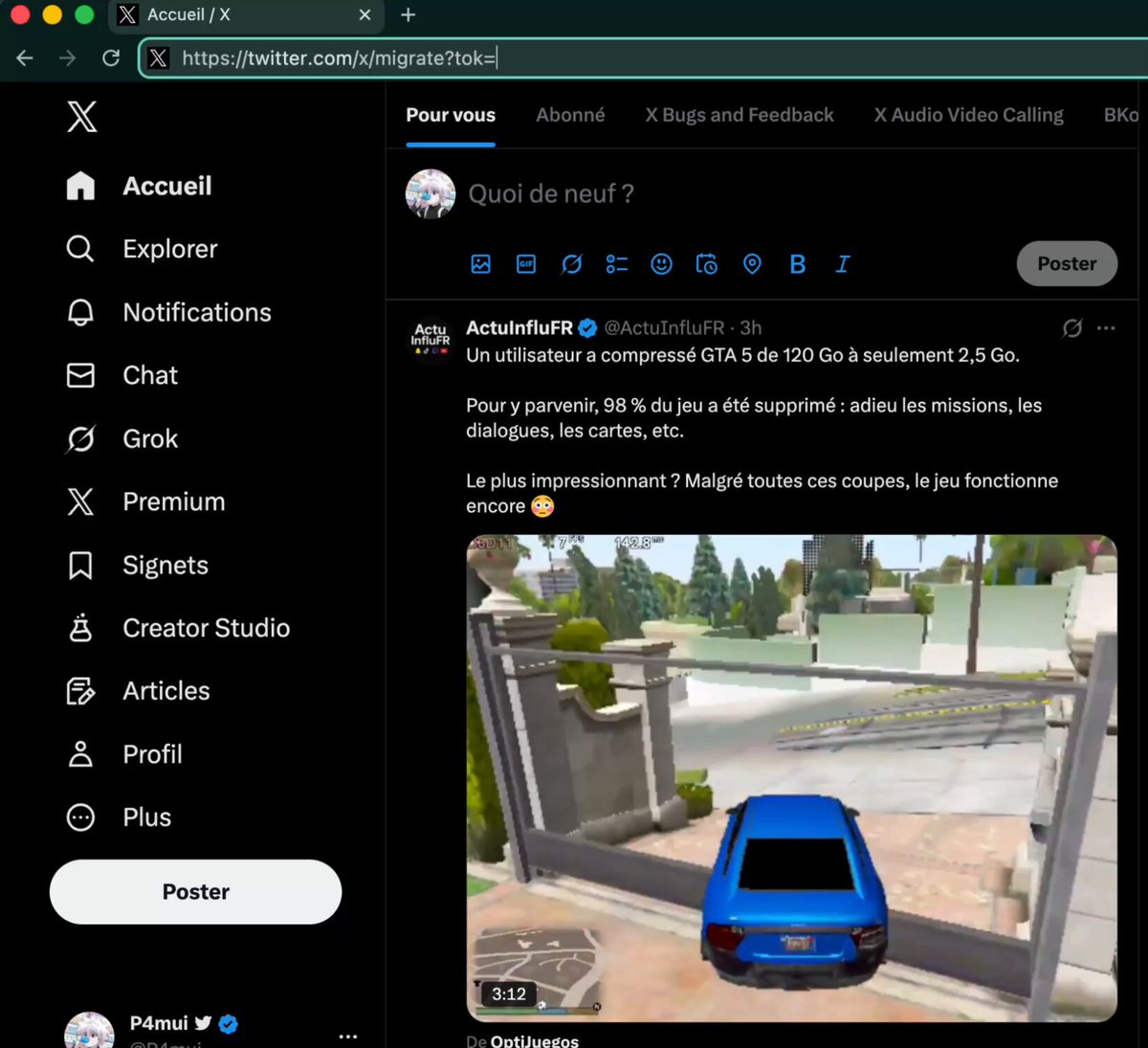Open the X Bugs and Feedback tab
This screenshot has width=1148, height=1048.
click(740, 115)
